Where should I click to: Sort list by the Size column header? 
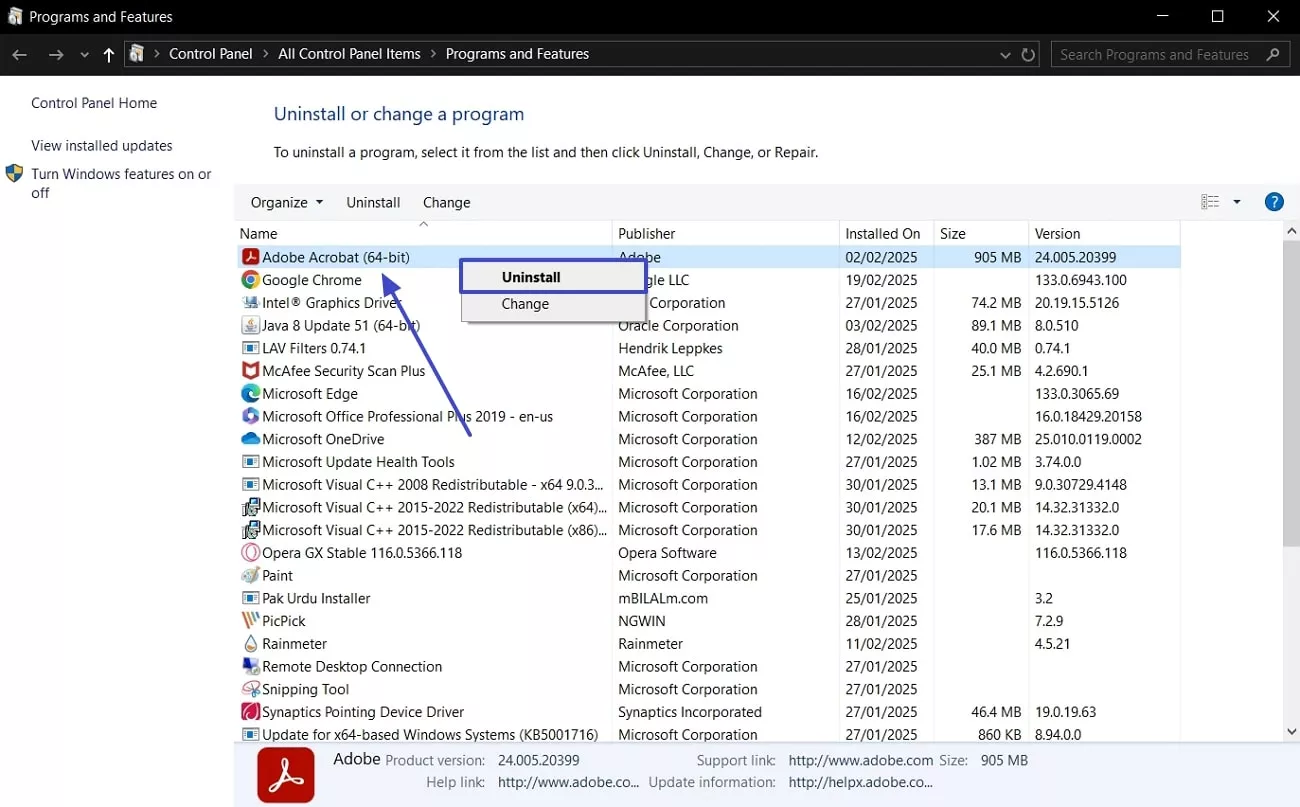(x=981, y=234)
